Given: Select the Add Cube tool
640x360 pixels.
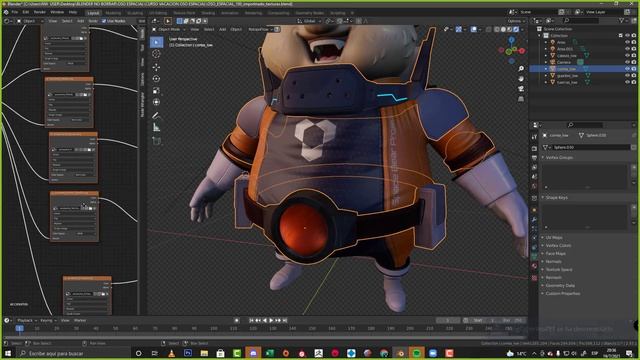Looking at the screenshot, I should [156, 141].
